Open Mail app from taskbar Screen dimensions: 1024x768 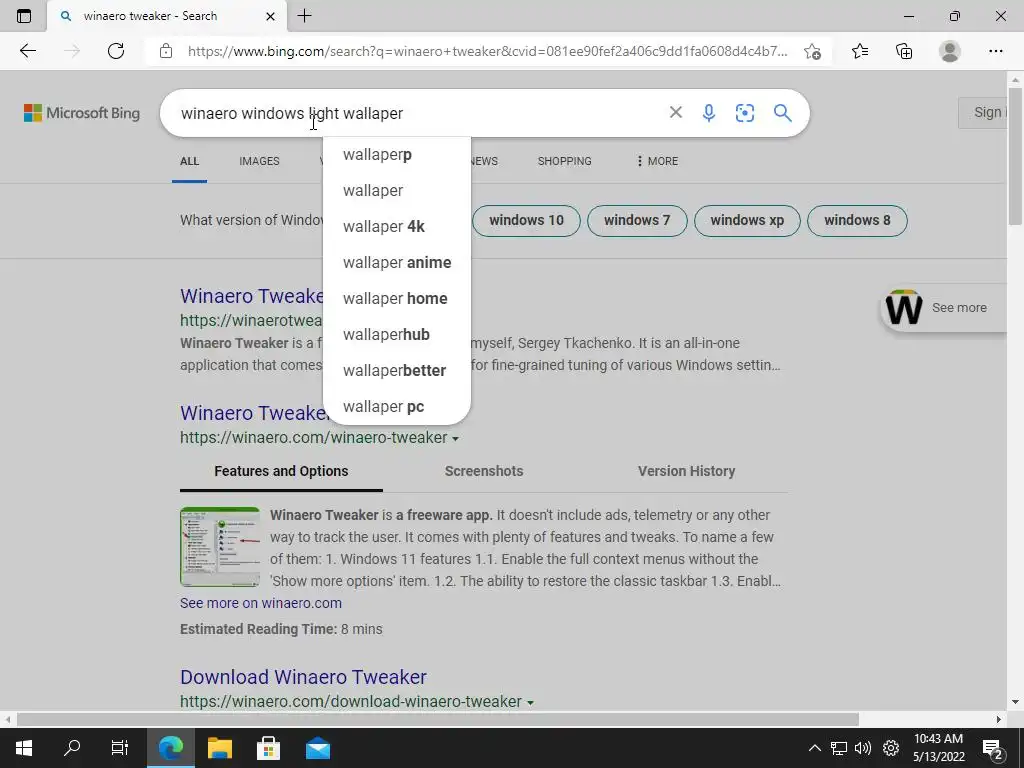[317, 748]
